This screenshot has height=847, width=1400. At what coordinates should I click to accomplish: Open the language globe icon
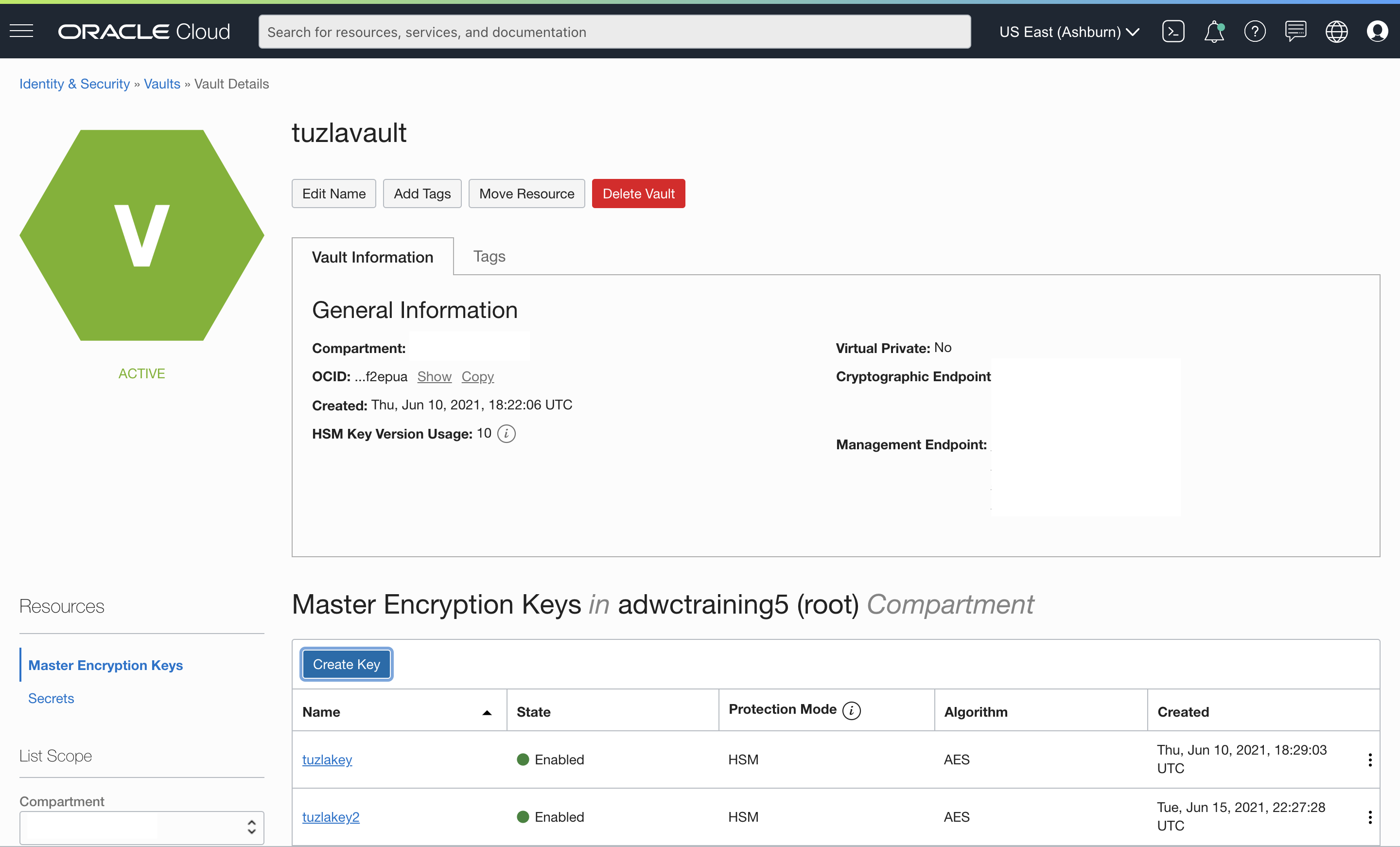point(1336,31)
